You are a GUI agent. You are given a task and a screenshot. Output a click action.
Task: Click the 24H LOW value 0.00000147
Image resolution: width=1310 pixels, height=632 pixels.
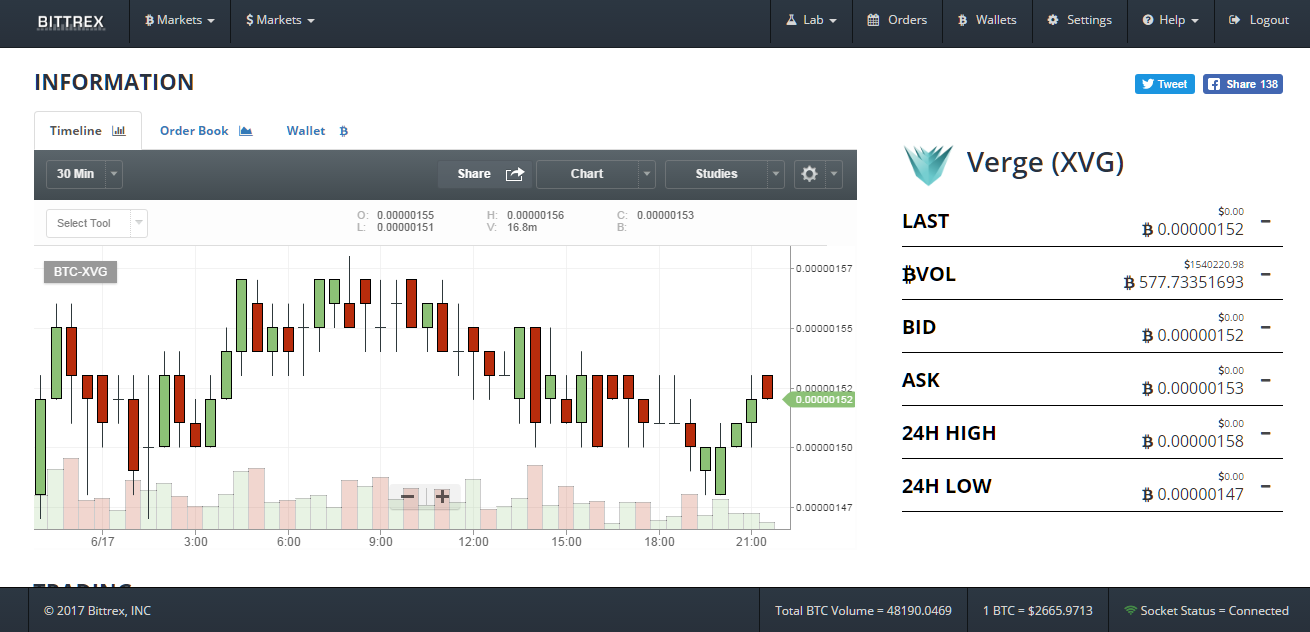point(1193,495)
